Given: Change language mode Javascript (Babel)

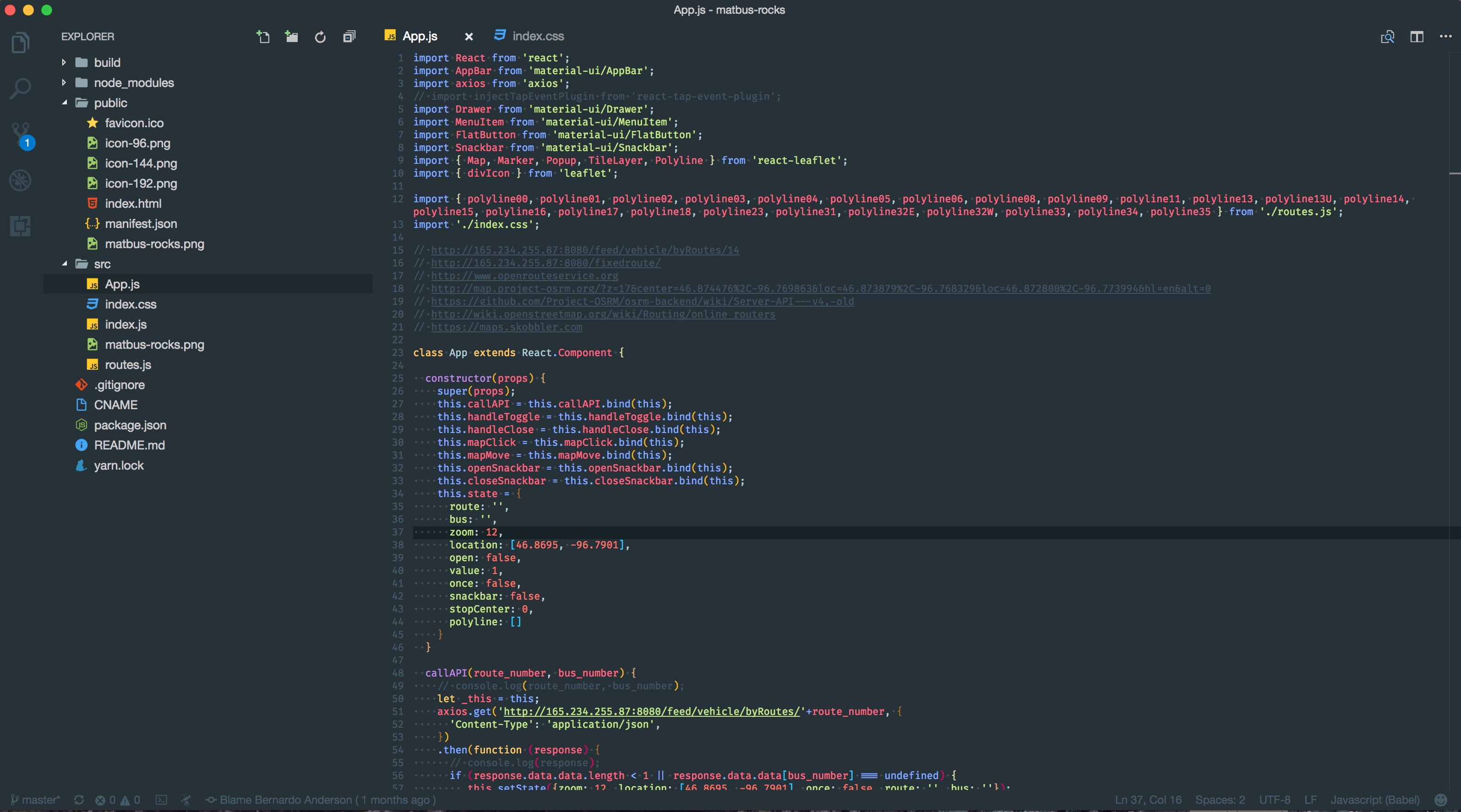Looking at the screenshot, I should click(x=1375, y=800).
